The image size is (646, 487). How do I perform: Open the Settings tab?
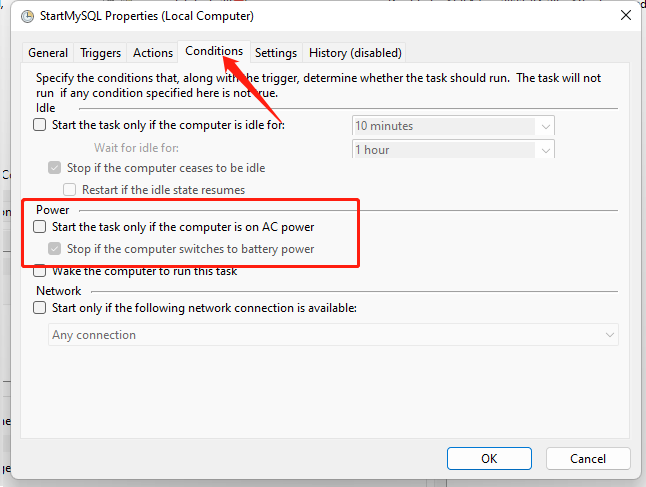(275, 53)
